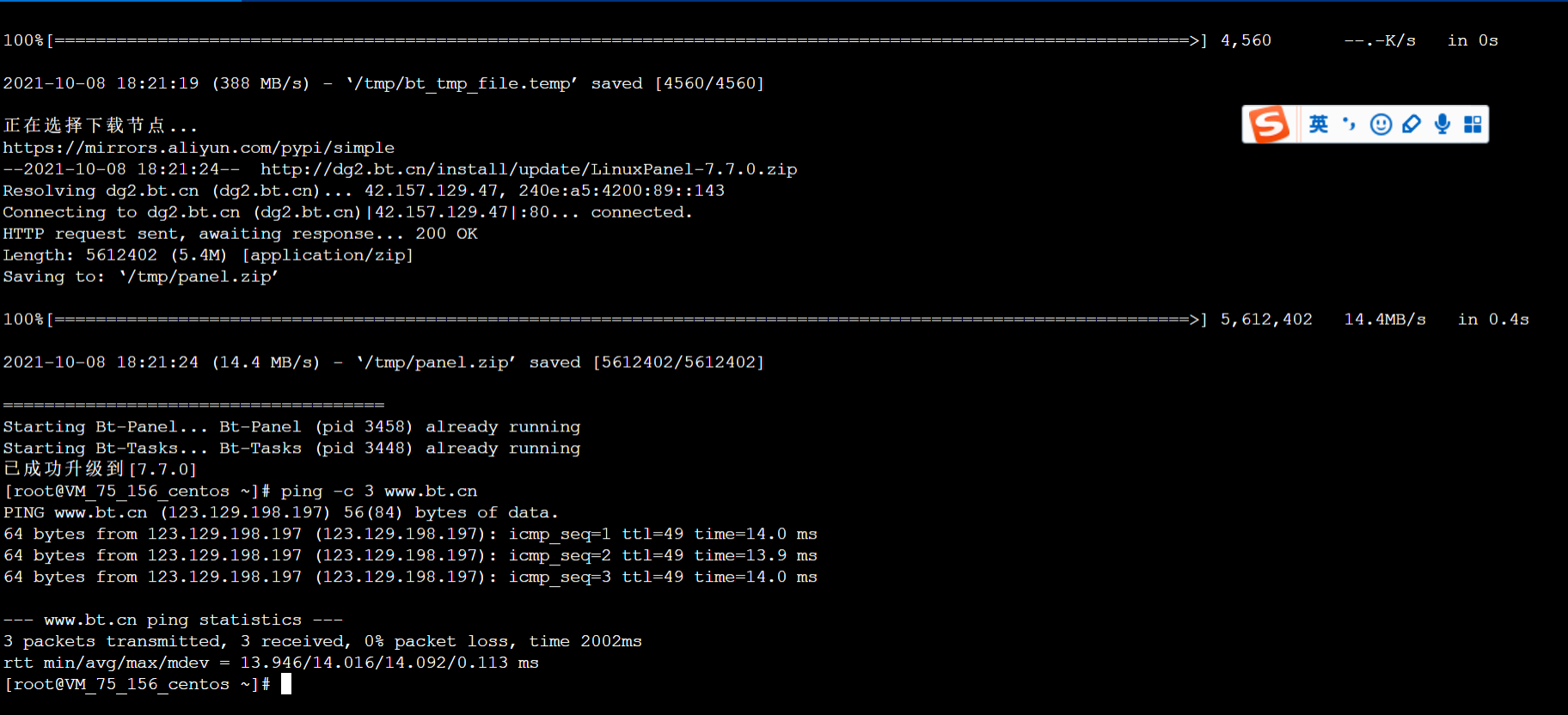Viewport: 1568px width, 715px height.
Task: Click the '已成功升级到[7.7.0]' message line
Action: click(x=100, y=469)
